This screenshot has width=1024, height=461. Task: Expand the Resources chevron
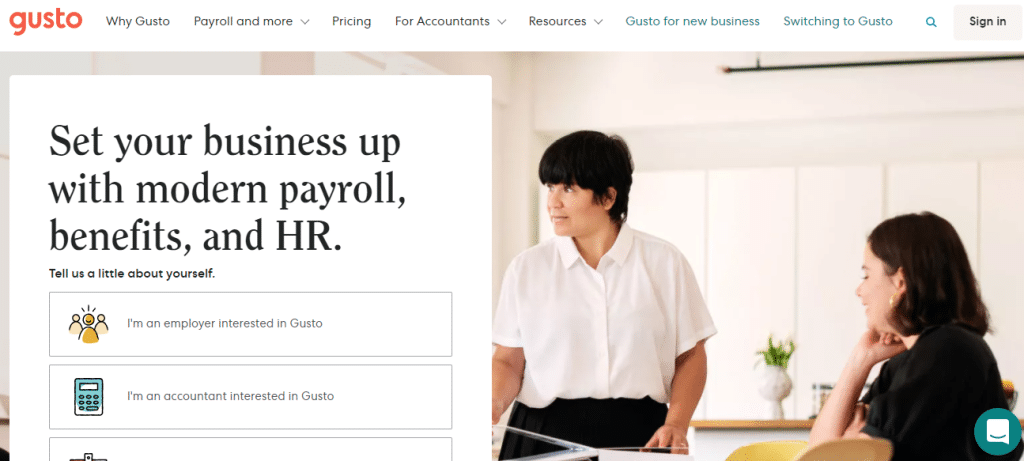[x=598, y=22]
